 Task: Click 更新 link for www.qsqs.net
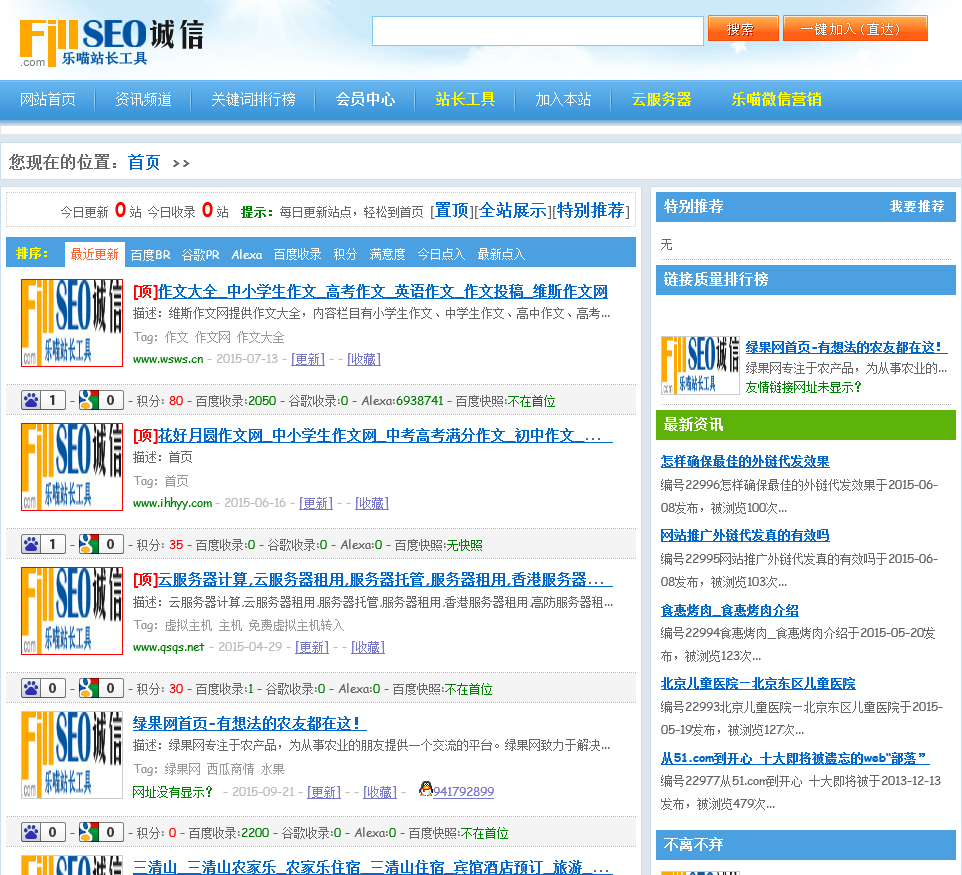click(312, 647)
